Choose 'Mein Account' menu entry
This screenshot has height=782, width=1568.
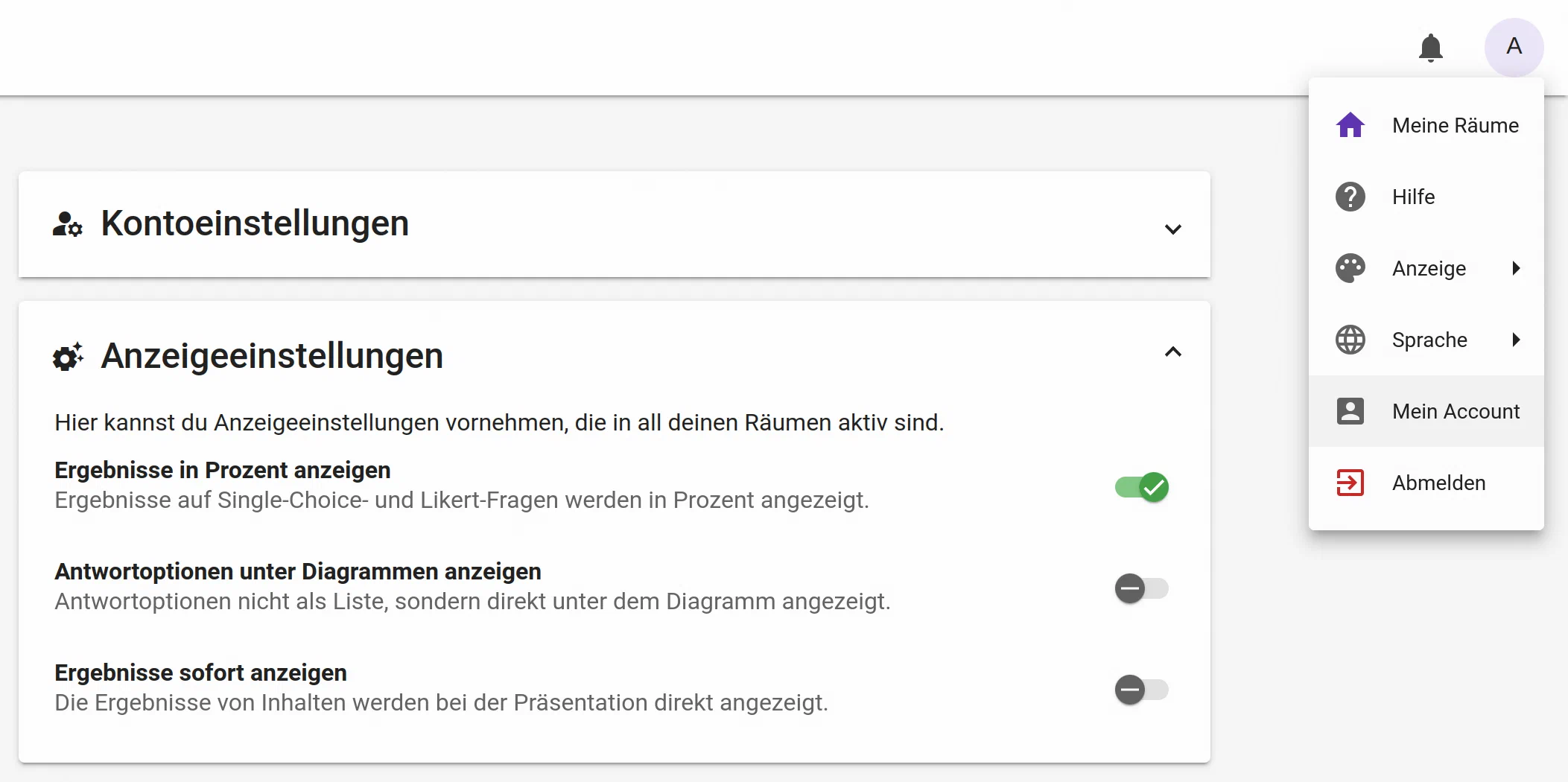pos(1456,411)
